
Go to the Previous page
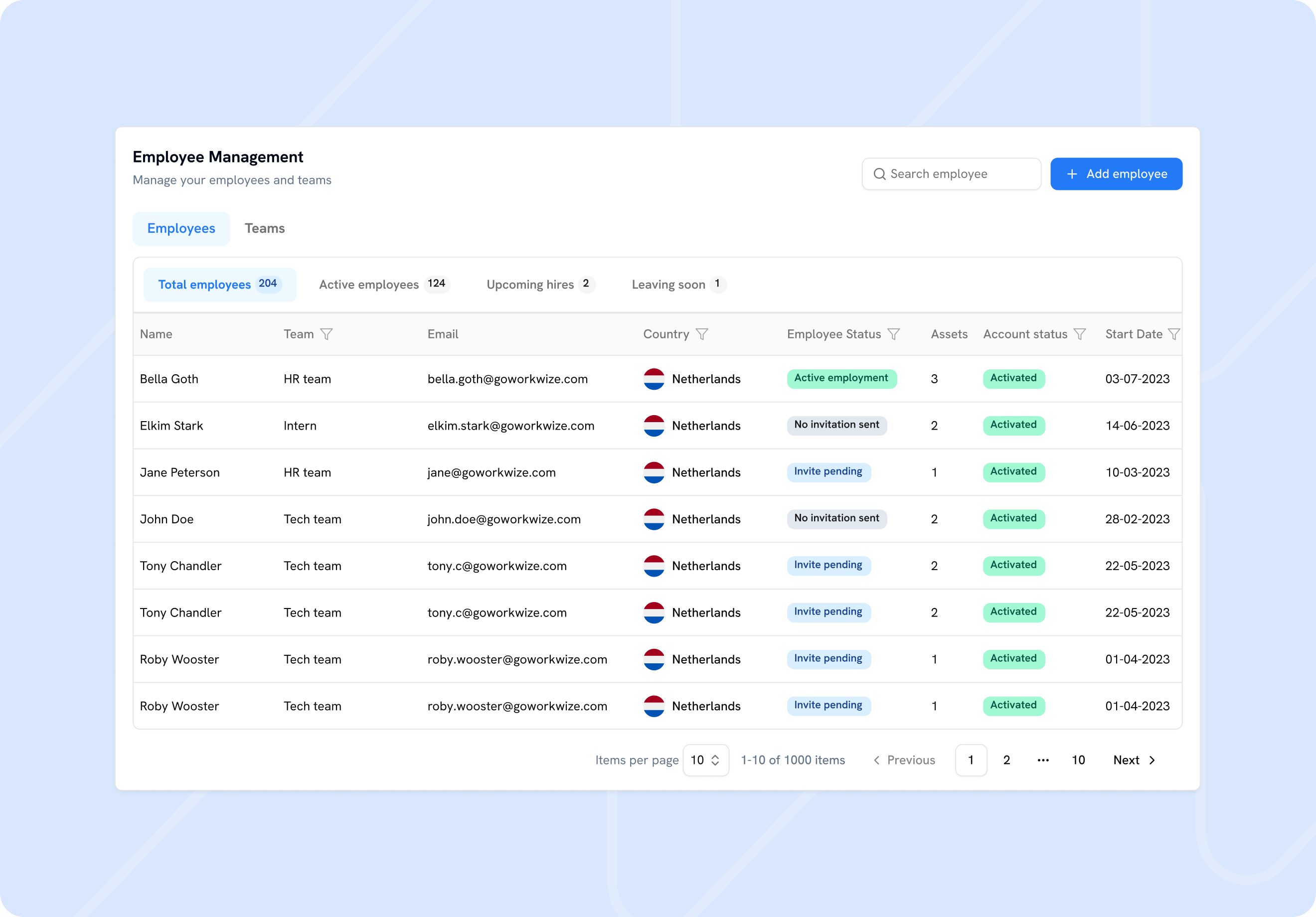click(904, 760)
